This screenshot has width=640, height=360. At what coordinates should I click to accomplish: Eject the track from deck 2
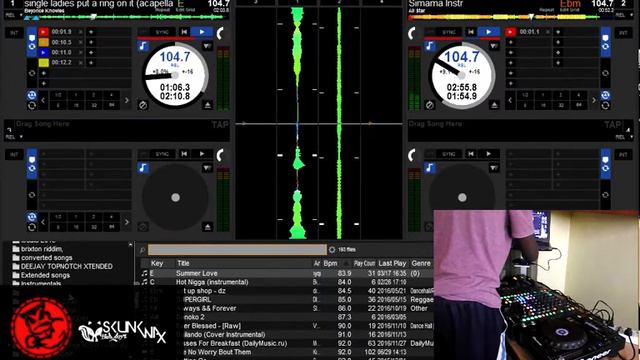tap(494, 105)
